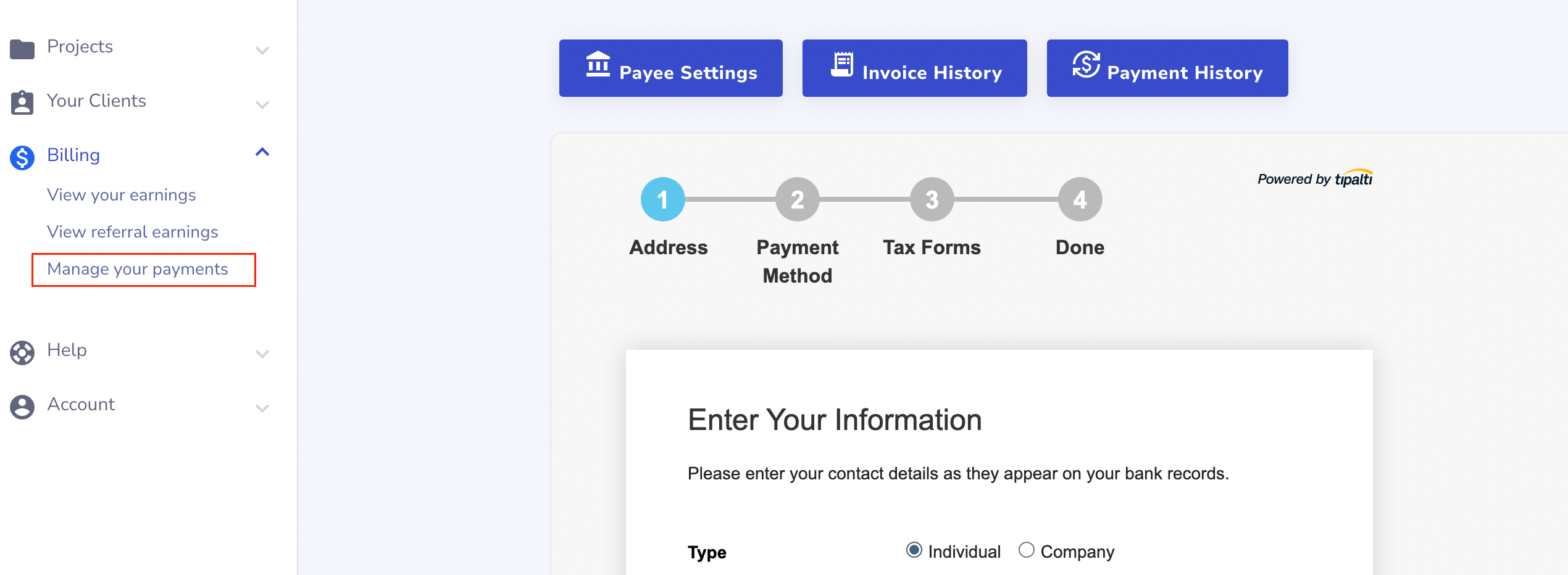This screenshot has height=575, width=1568.
Task: Click the Powered by tipalti logo
Action: [x=1314, y=178]
